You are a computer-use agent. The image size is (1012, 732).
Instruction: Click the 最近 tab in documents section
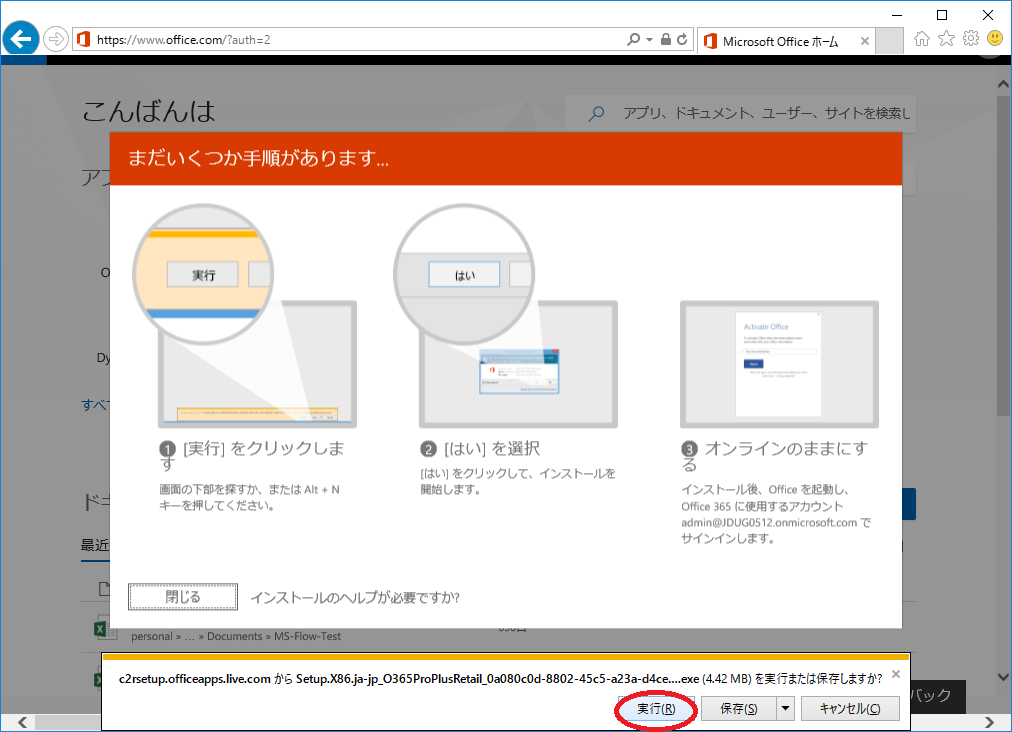coord(95,545)
